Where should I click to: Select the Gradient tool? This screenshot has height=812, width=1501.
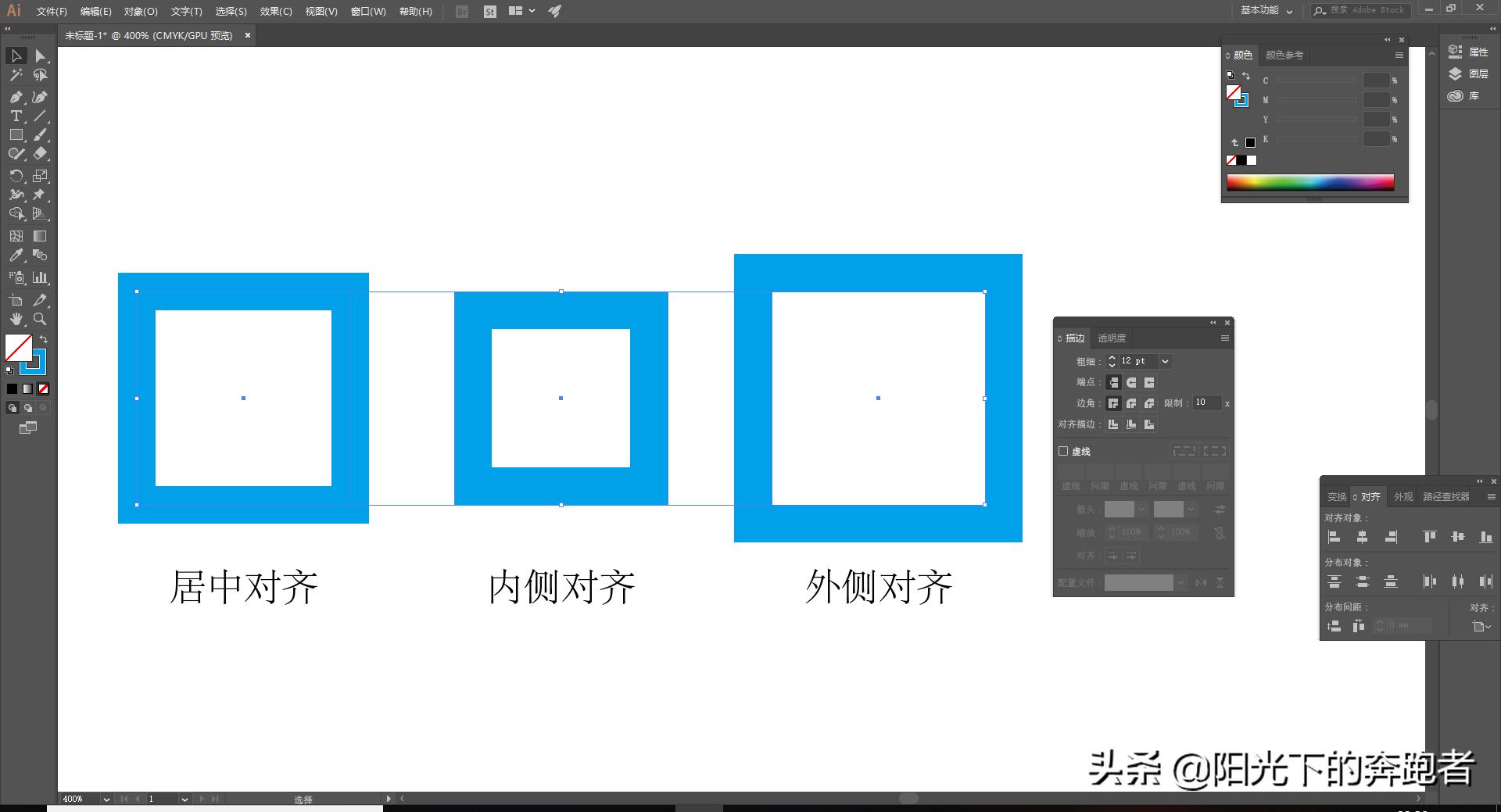41,236
